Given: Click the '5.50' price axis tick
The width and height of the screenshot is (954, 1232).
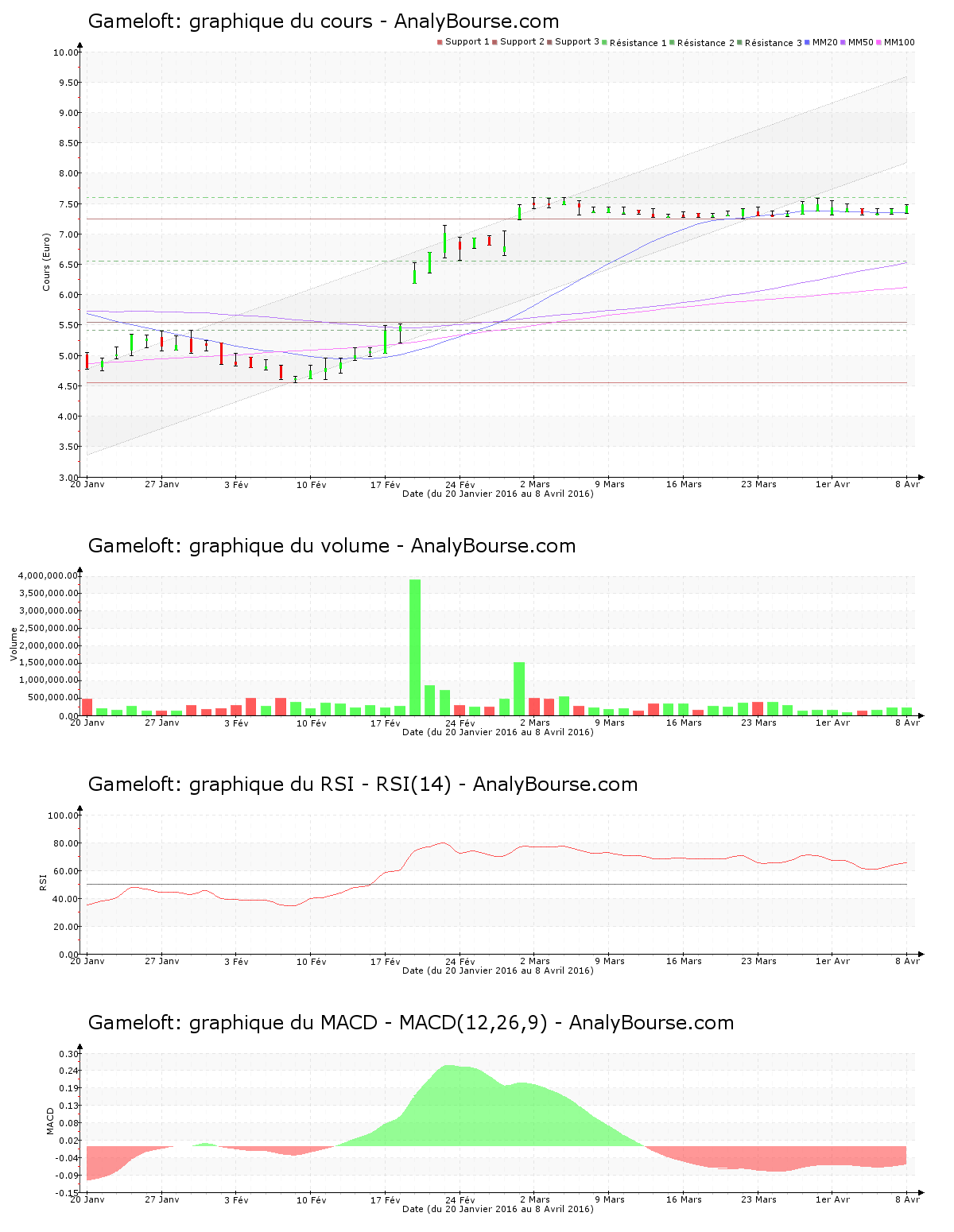Looking at the screenshot, I should (x=68, y=326).
